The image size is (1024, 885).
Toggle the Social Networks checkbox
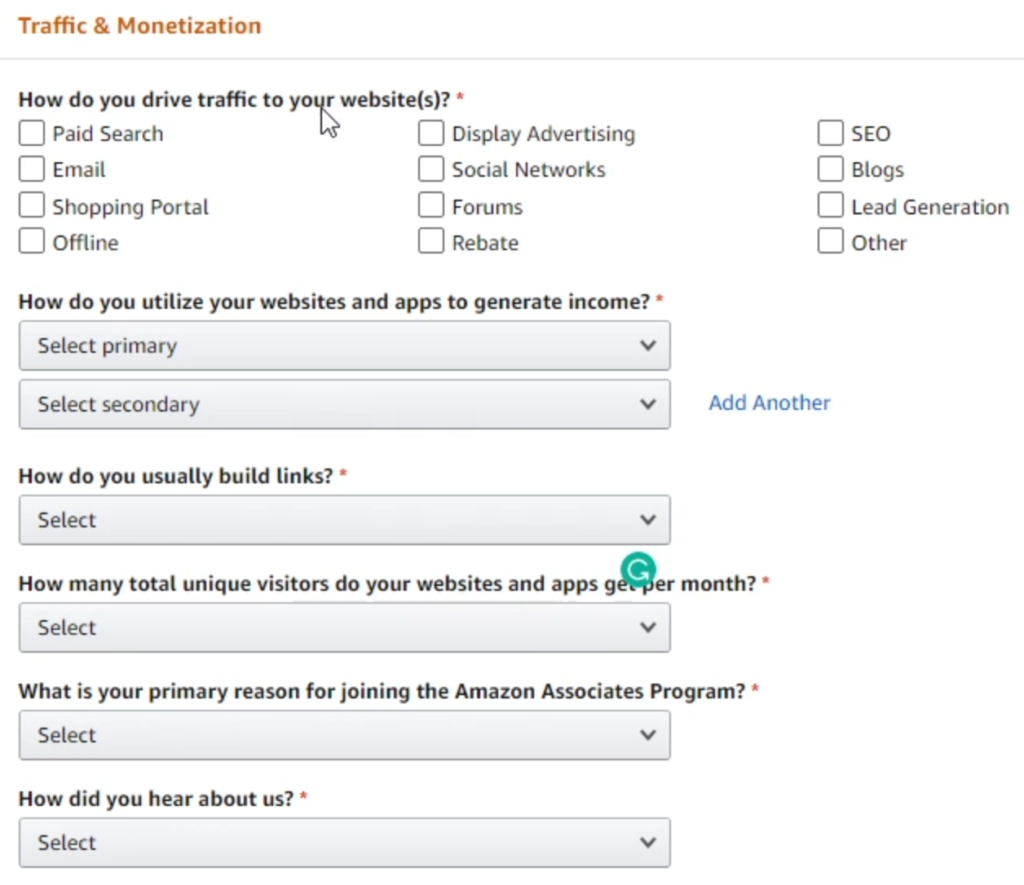[x=431, y=170]
